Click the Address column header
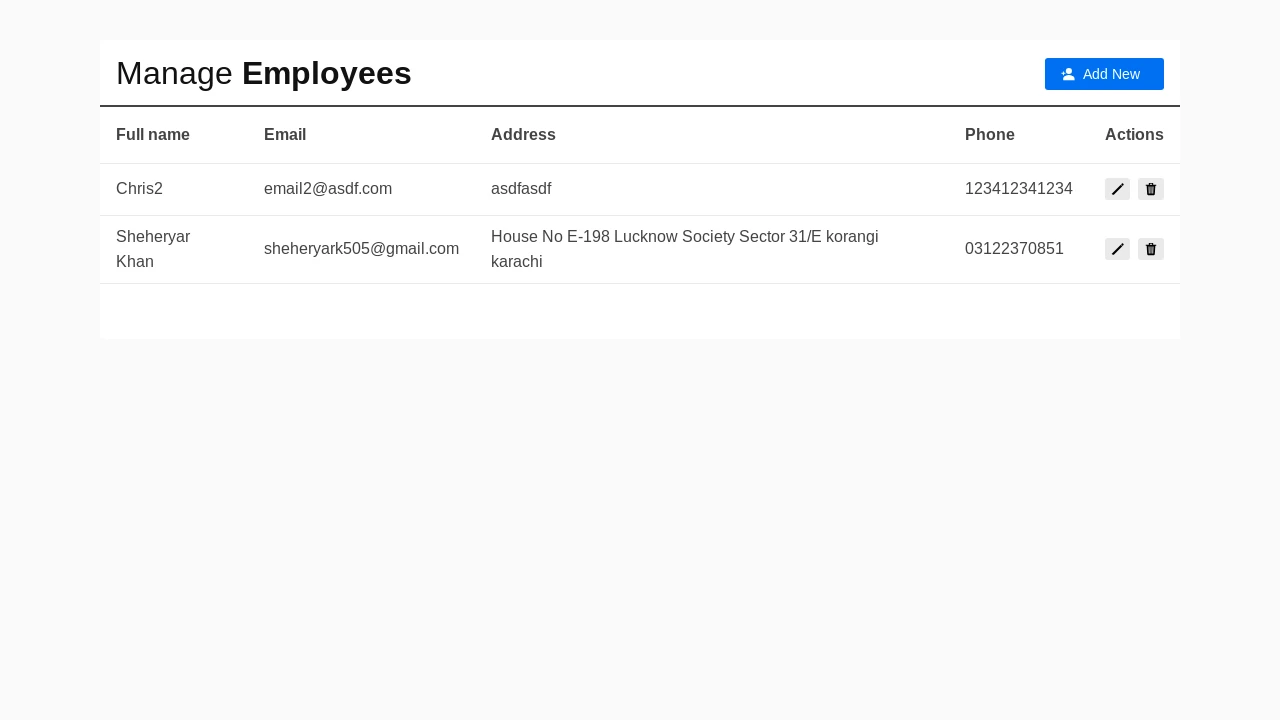 click(523, 135)
